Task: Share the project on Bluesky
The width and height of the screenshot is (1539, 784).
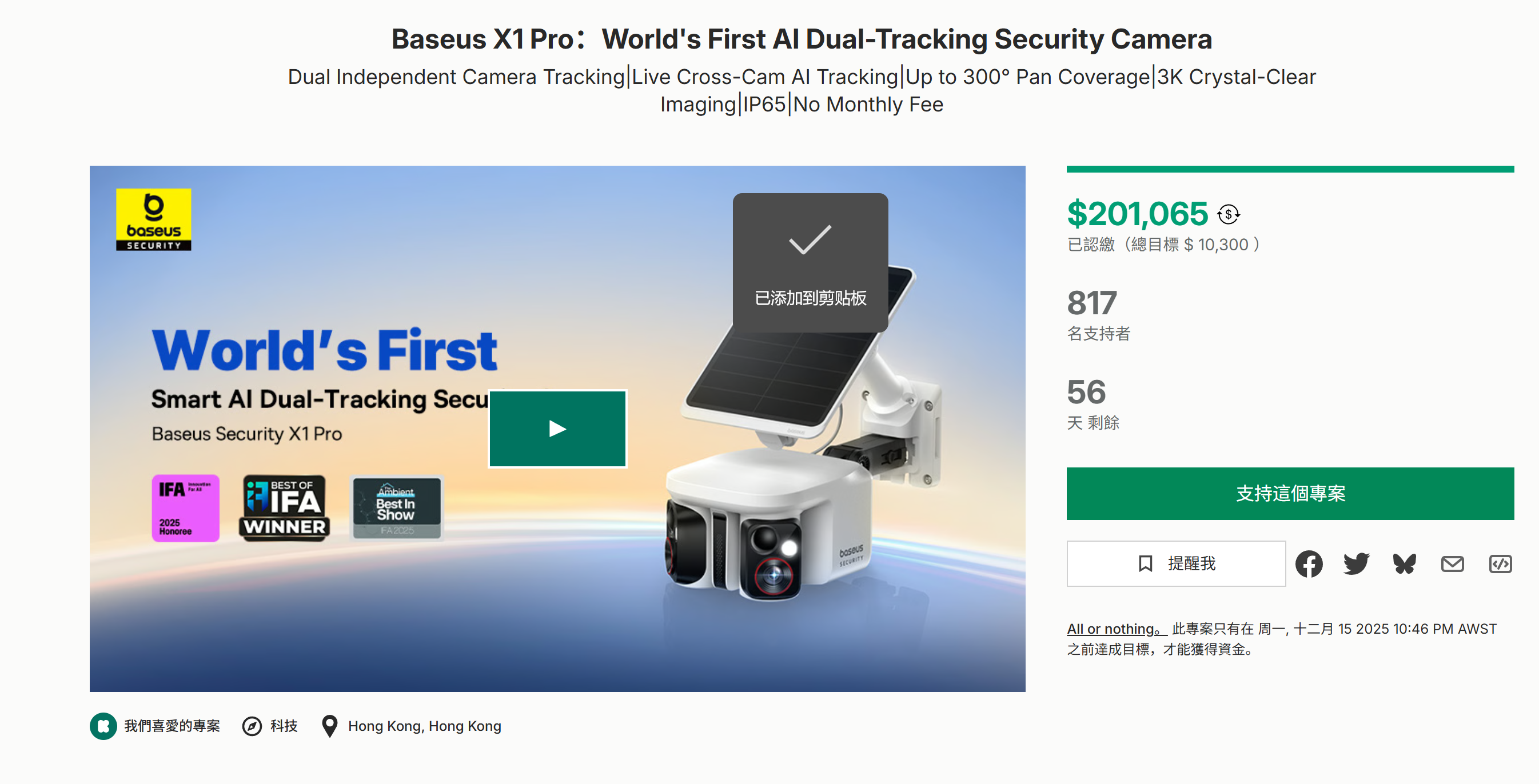Action: click(x=1405, y=563)
